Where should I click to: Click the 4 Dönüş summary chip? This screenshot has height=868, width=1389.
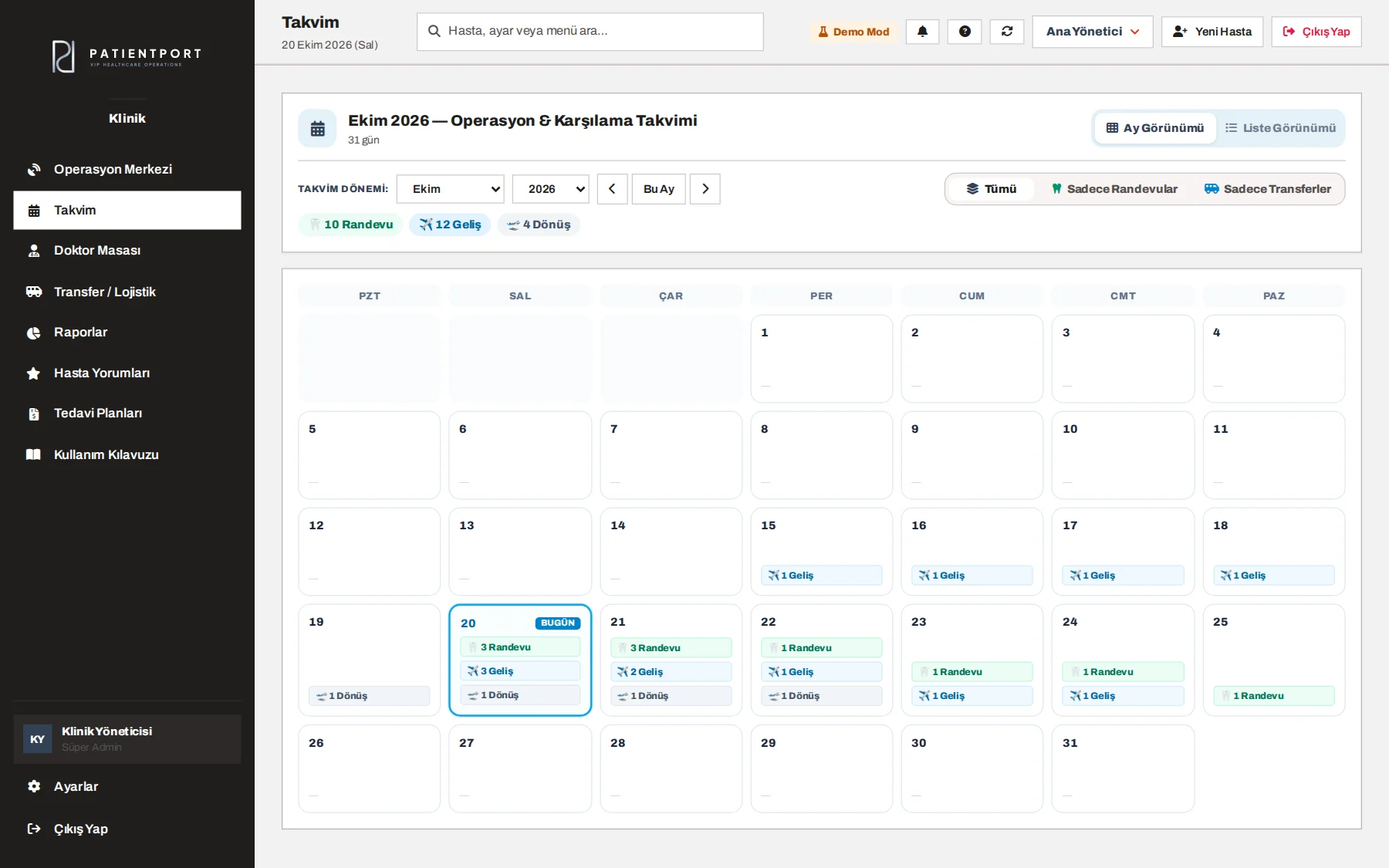click(539, 225)
